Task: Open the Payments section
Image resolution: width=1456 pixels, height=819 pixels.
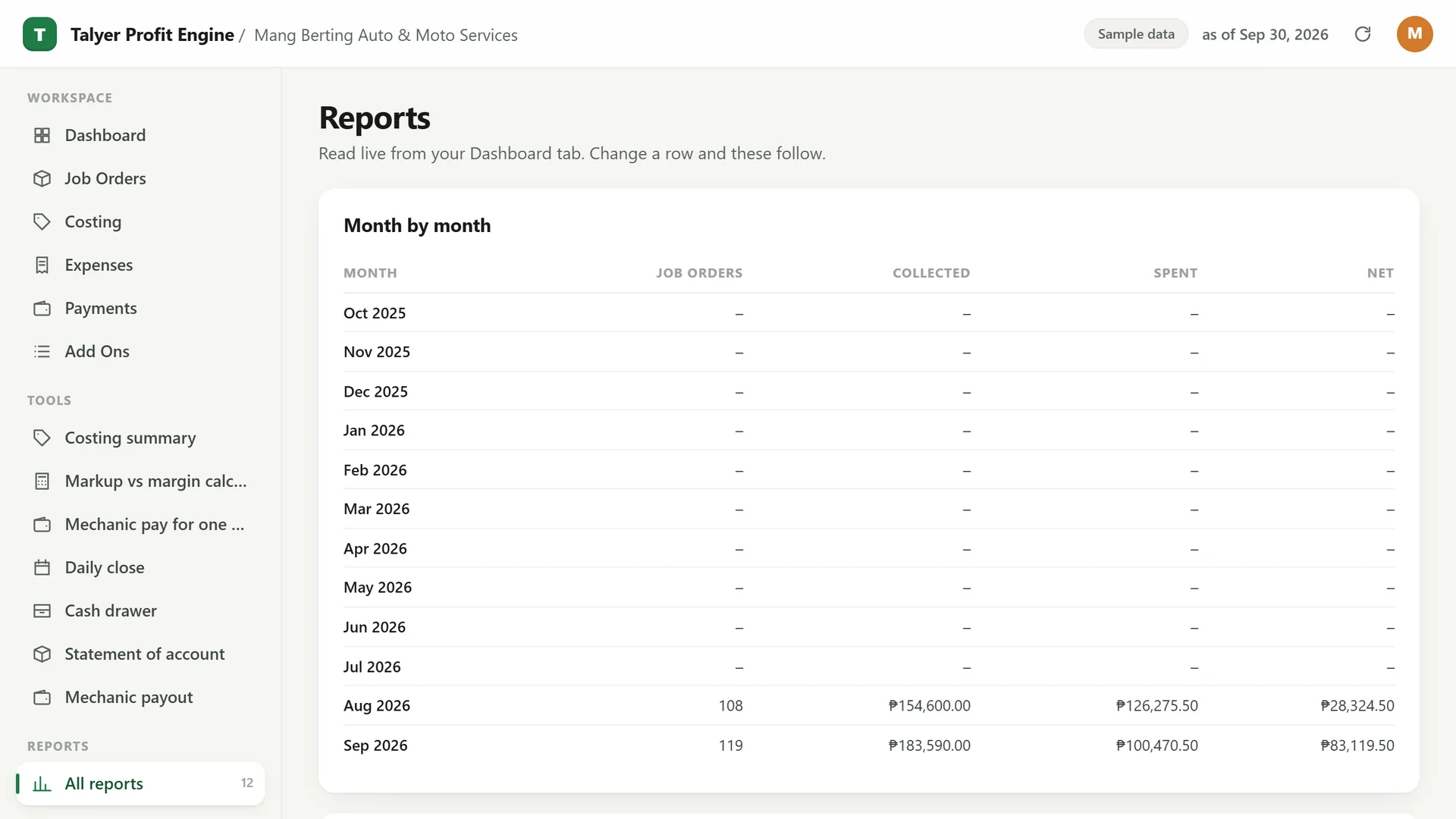Action: 140,308
